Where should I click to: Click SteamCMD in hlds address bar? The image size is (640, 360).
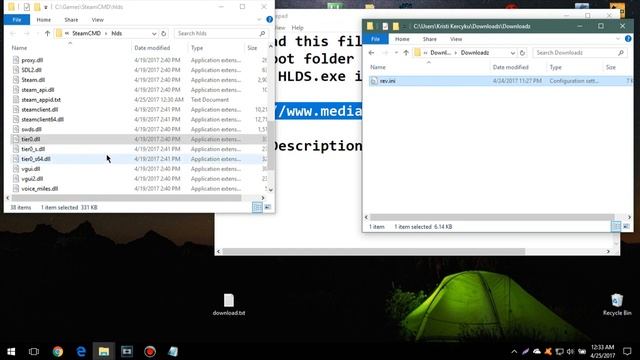(x=86, y=33)
